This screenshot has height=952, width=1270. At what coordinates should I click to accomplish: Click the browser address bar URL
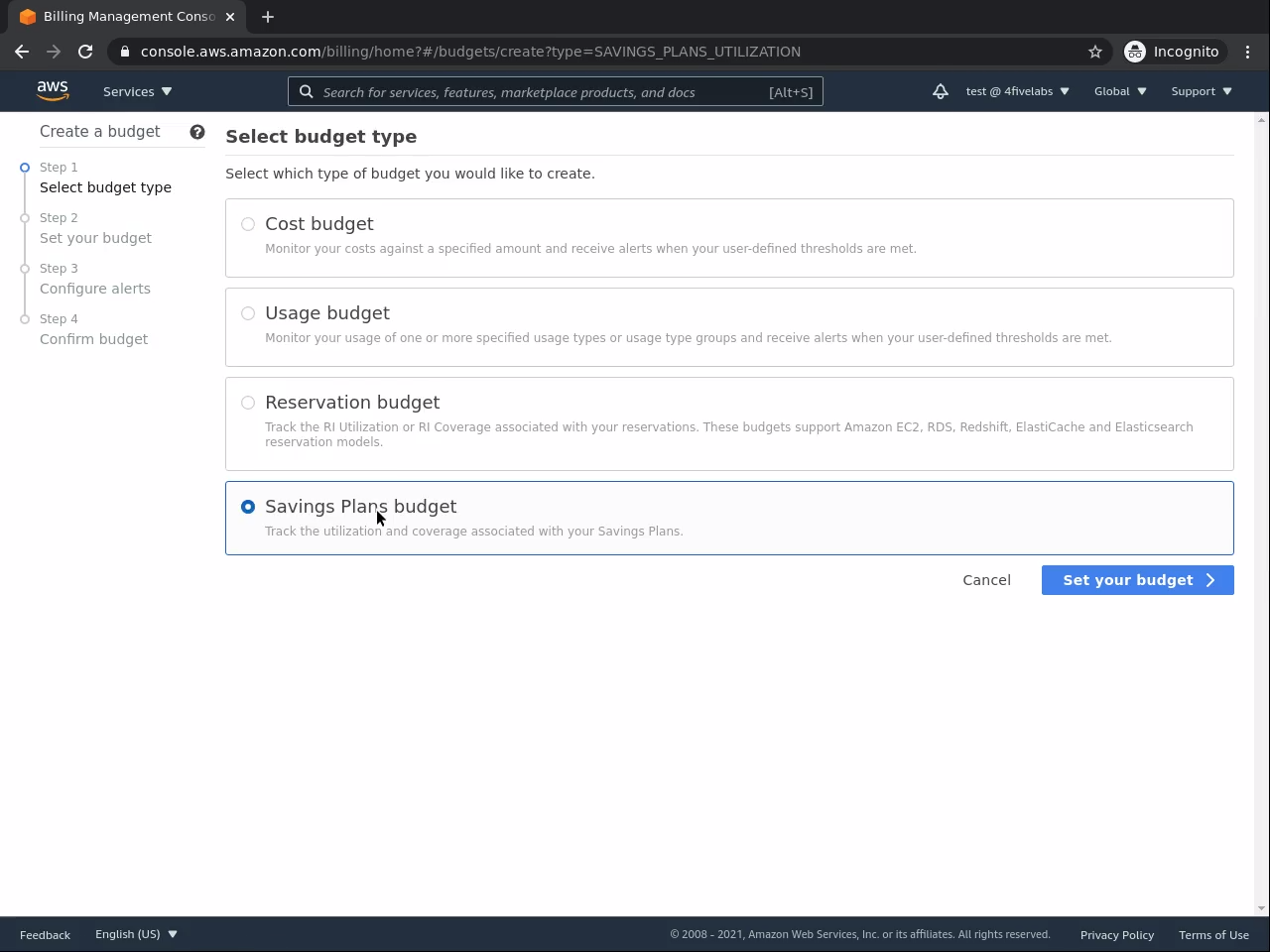pos(470,52)
